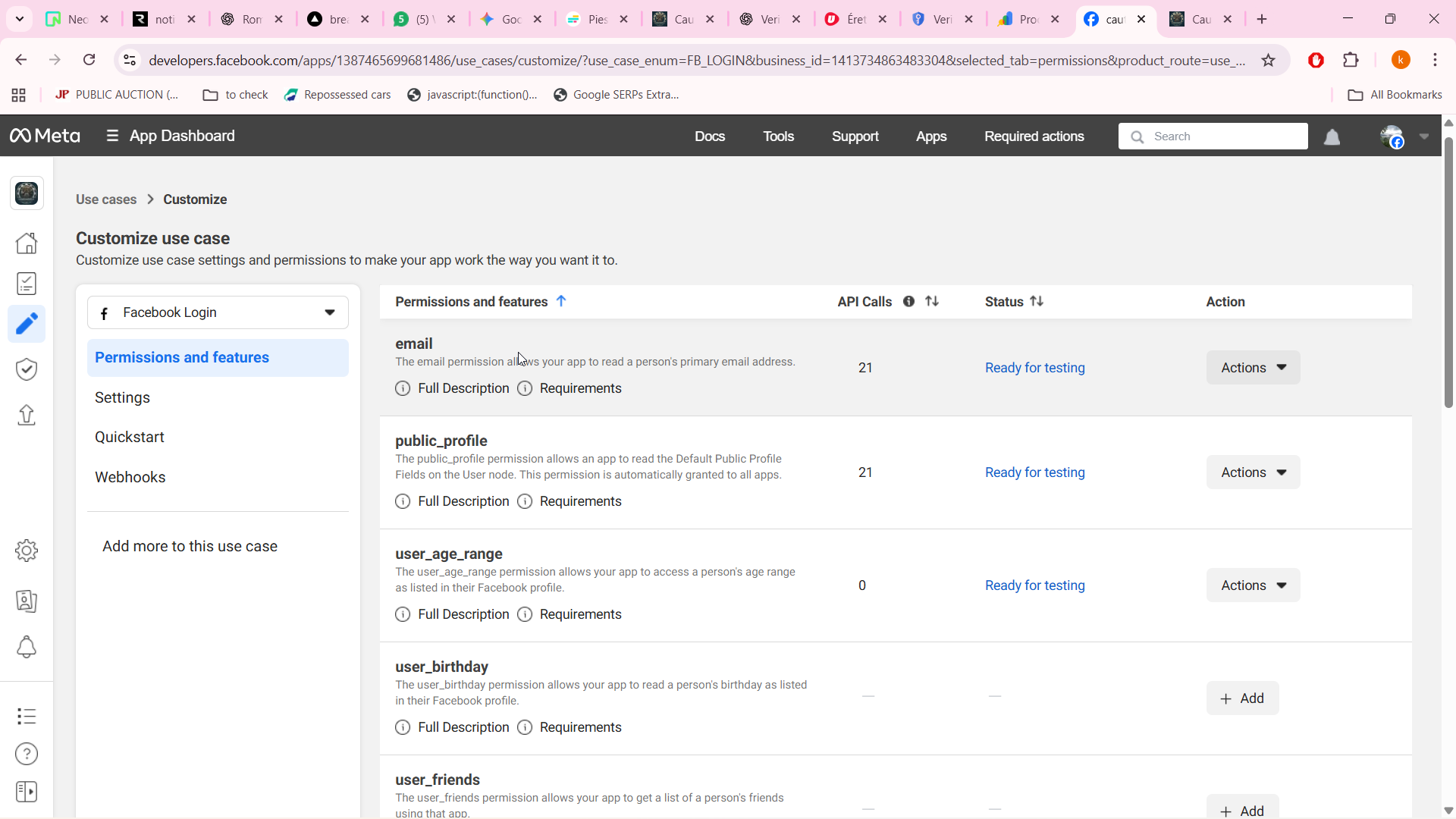1456x819 pixels.
Task: Open the 'to check' bookmarks folder
Action: (x=236, y=95)
